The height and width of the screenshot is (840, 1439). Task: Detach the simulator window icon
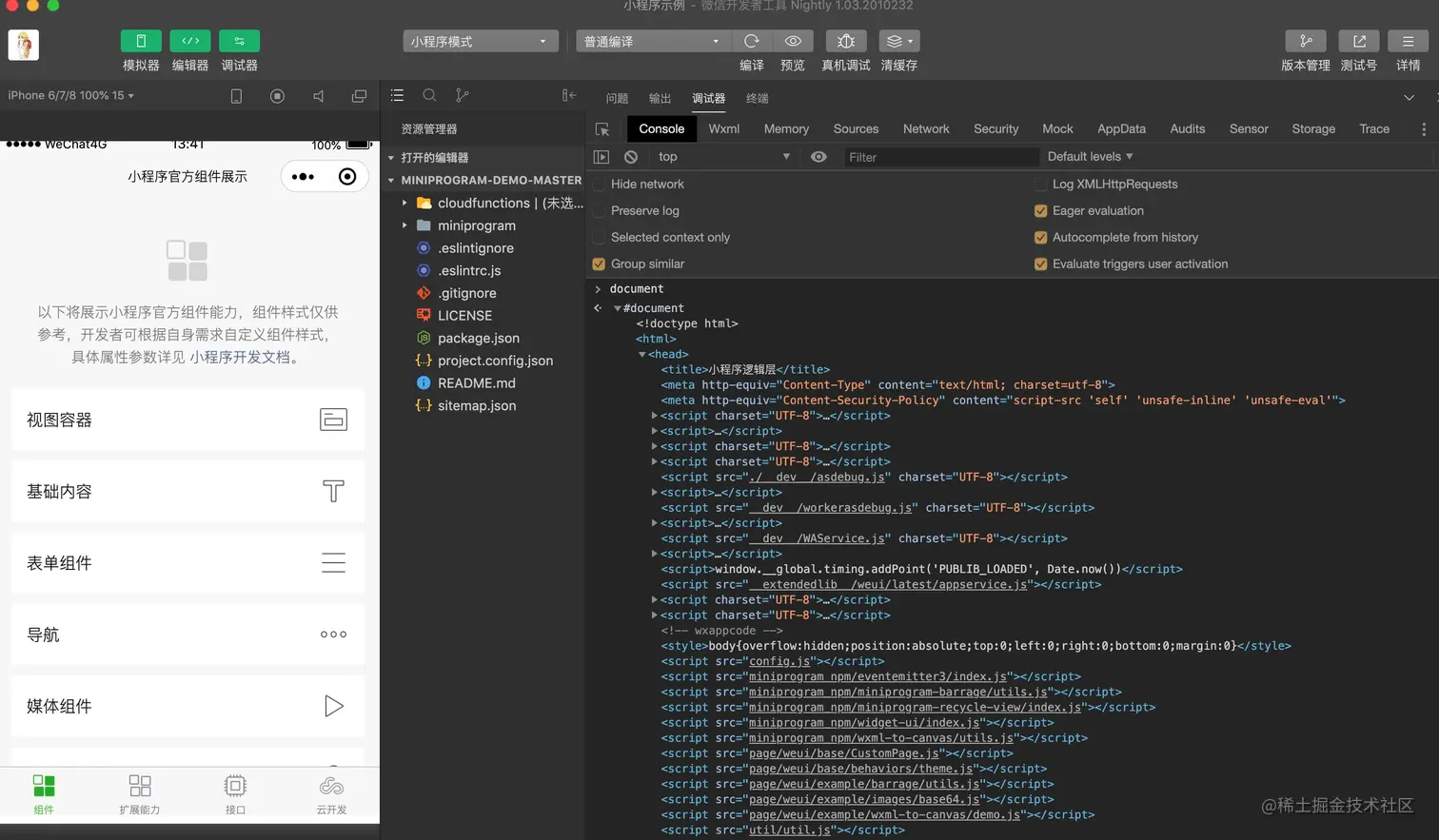click(x=359, y=96)
